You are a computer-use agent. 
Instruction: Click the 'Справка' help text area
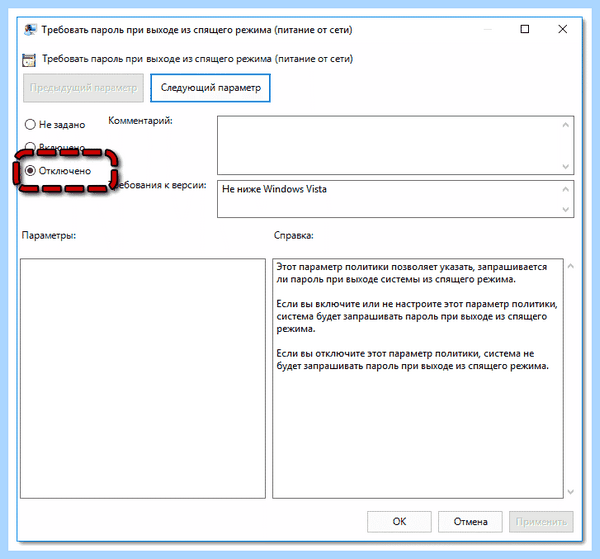click(x=418, y=378)
